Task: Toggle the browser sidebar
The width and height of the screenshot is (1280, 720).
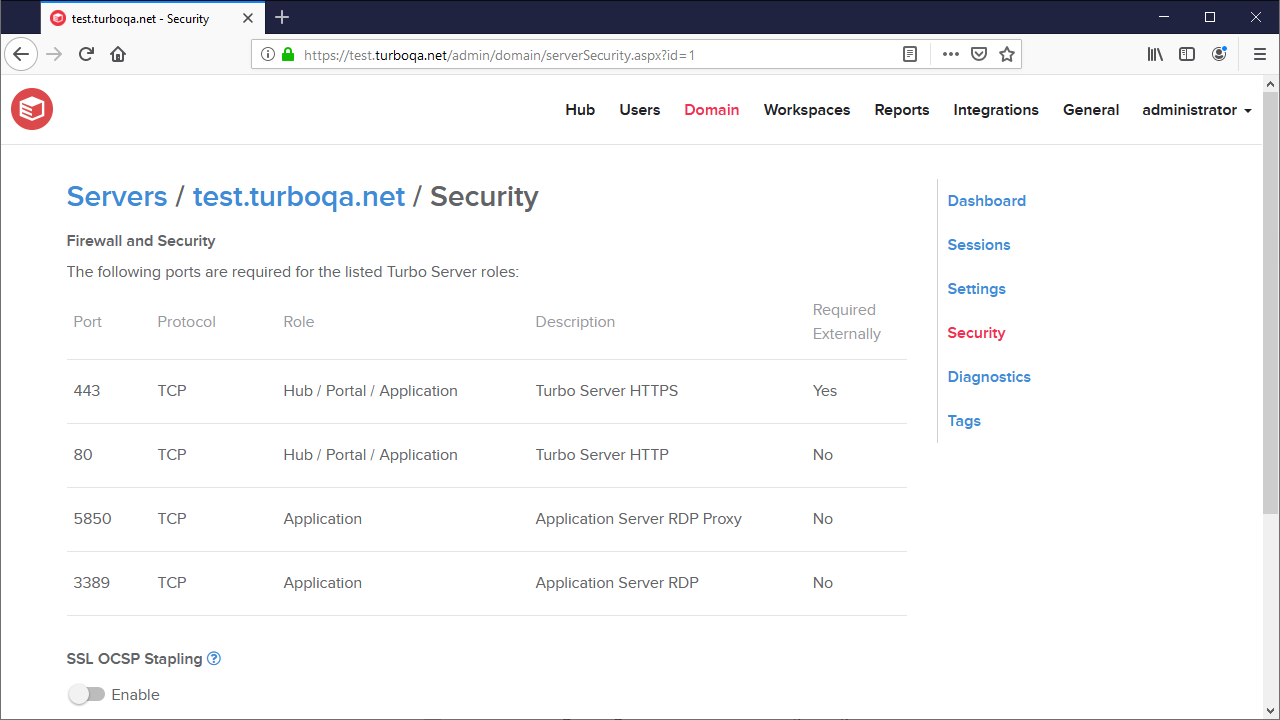Action: point(1187,54)
